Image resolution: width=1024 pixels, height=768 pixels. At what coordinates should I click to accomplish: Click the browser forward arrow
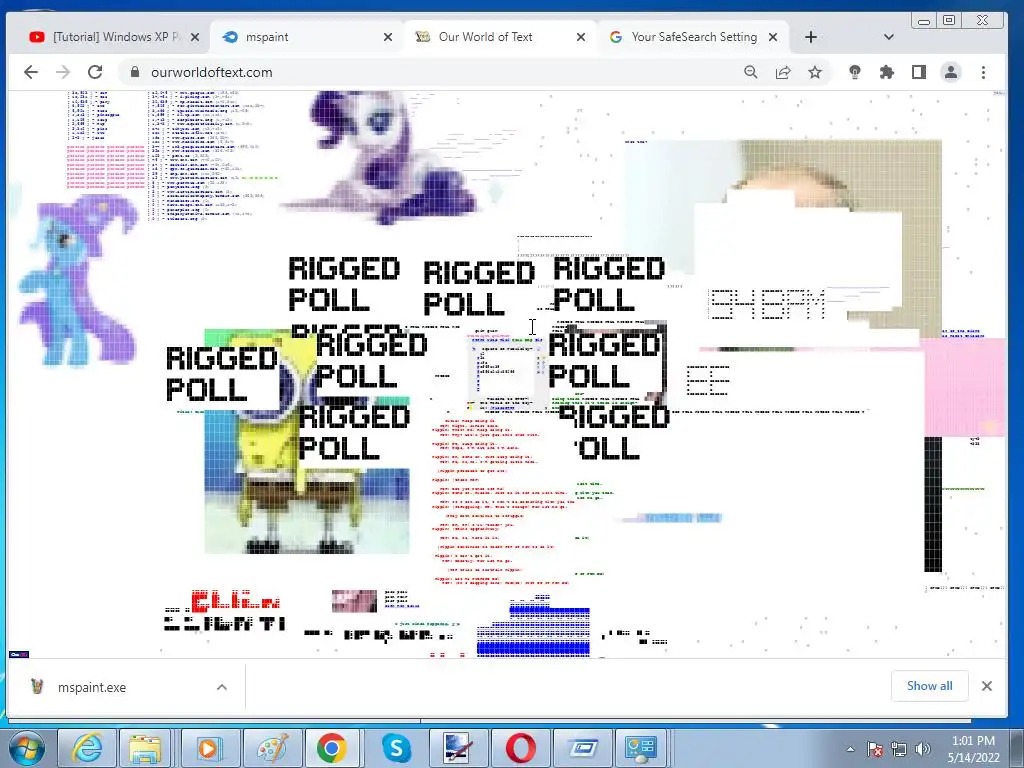[63, 72]
